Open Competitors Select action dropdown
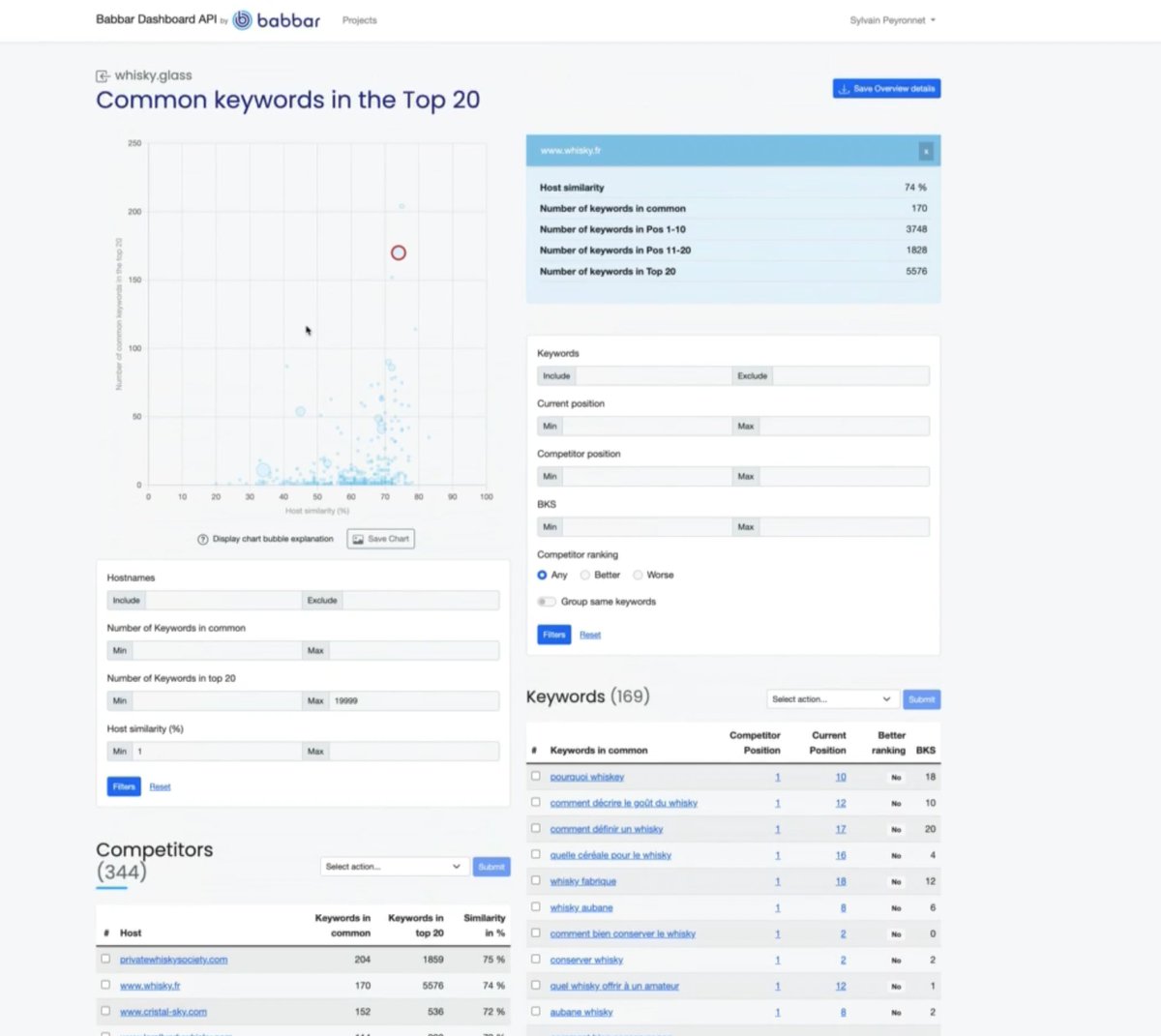The width and height of the screenshot is (1161, 1036). [393, 867]
